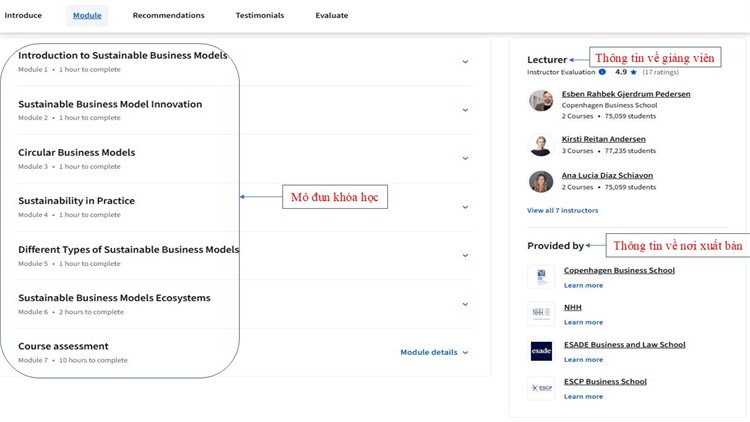Screen dimensions: 750x422
Task: Open ESADE Business and Law School link
Action: pyautogui.click(x=624, y=345)
